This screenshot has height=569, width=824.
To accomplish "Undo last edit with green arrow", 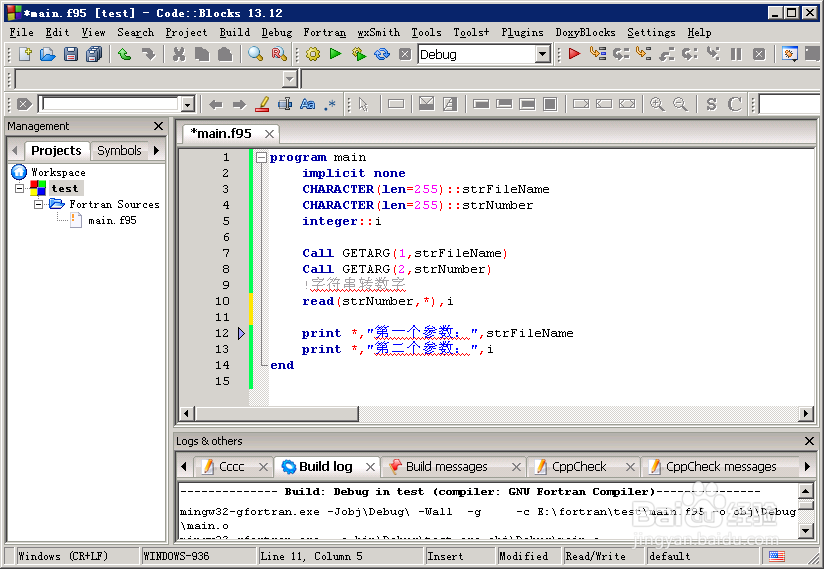I will coord(125,54).
